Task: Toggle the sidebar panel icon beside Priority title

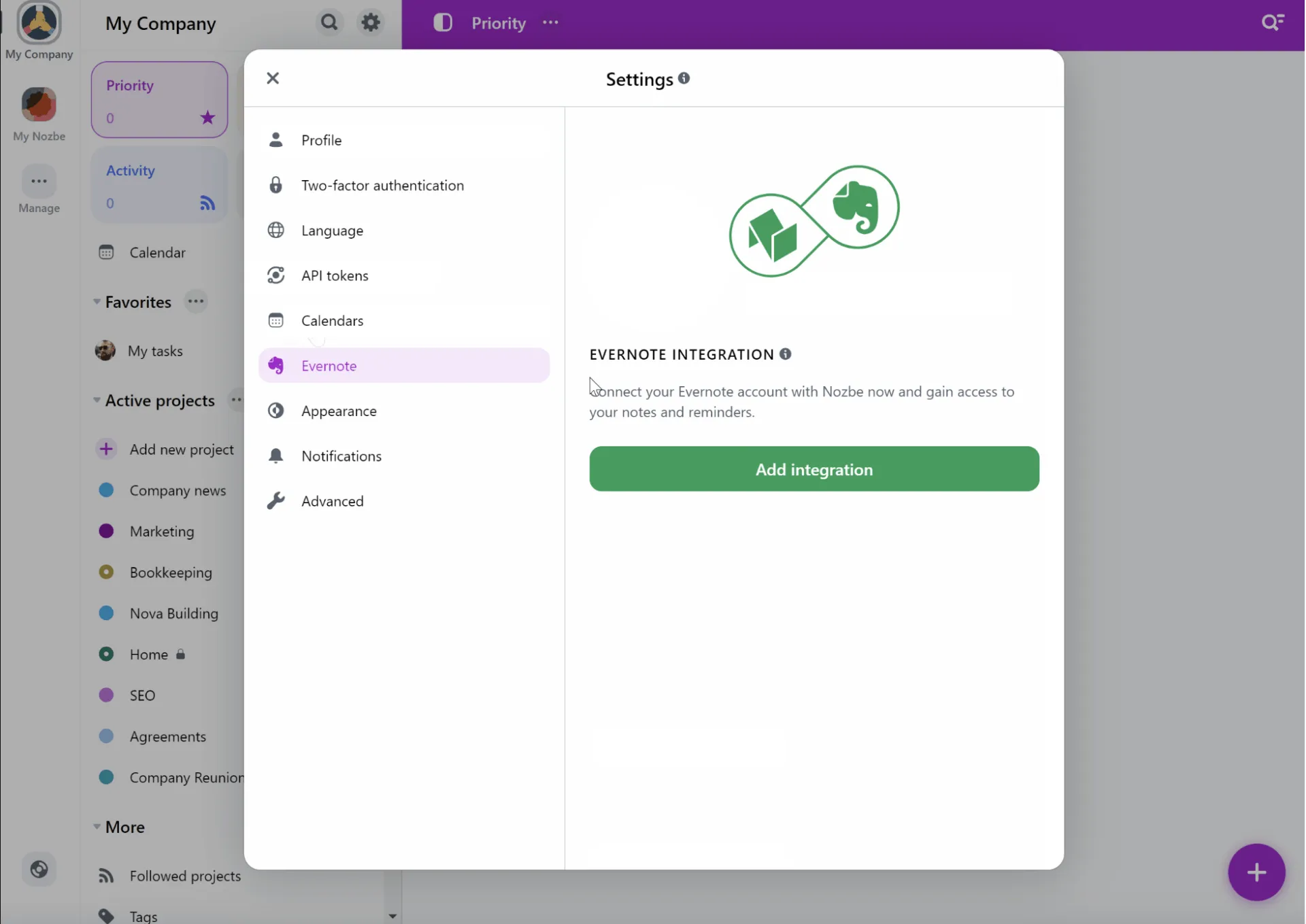Action: (443, 22)
